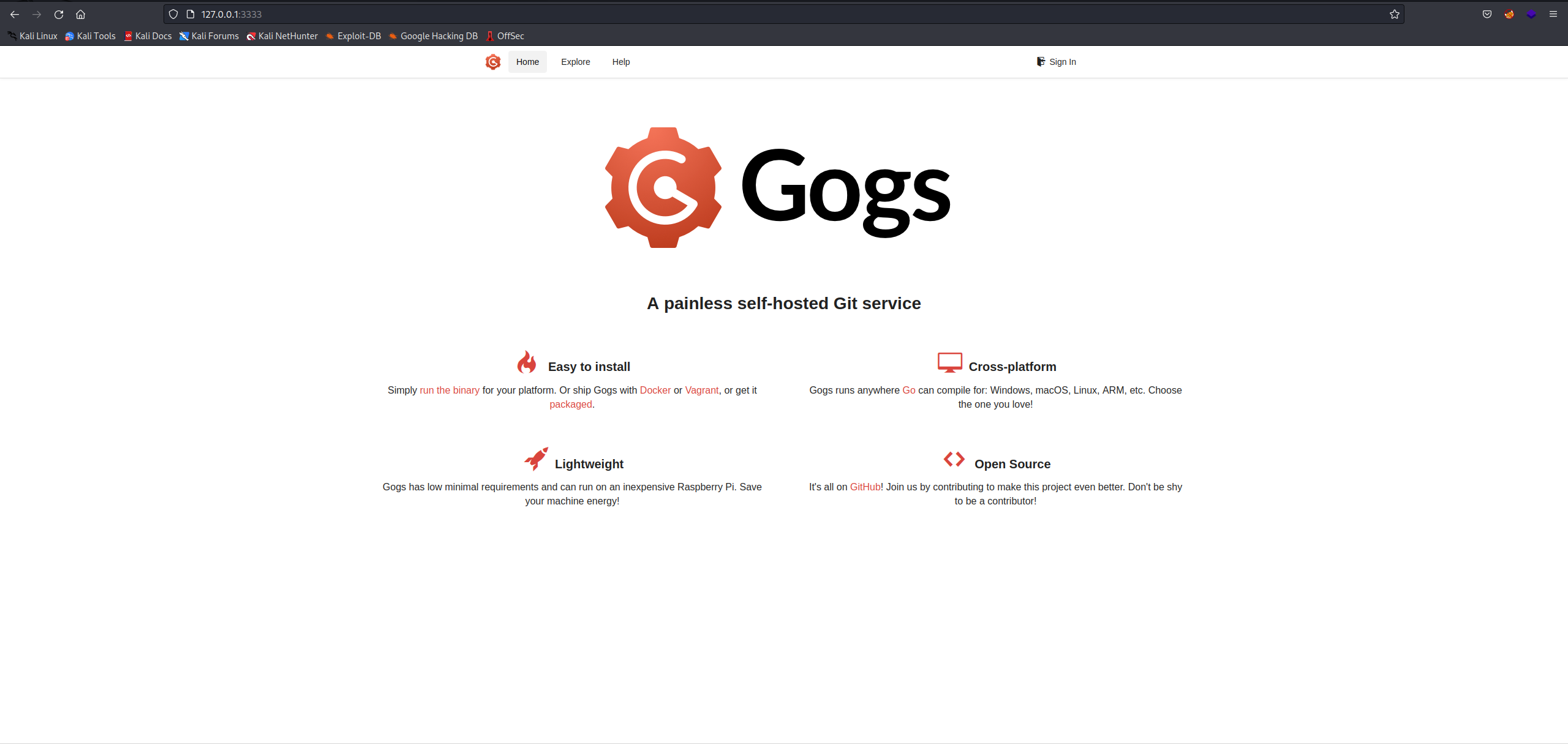The image size is (1568, 745).
Task: Select the Home navigation tab
Action: (x=527, y=62)
